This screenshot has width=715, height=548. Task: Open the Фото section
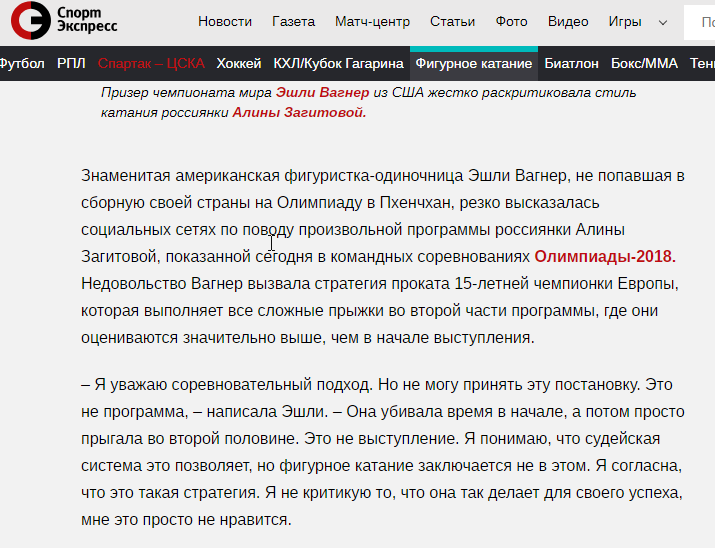click(511, 21)
